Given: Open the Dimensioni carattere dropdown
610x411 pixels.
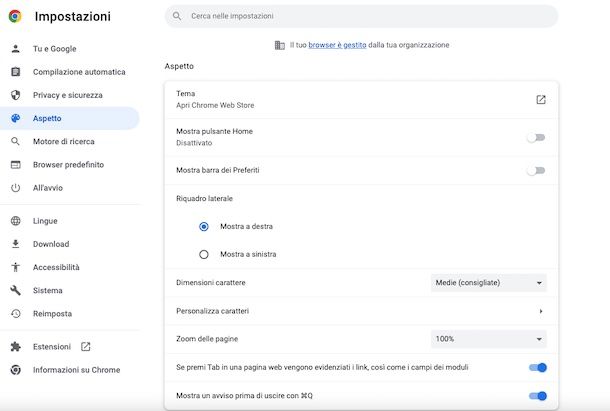Looking at the screenshot, I should (x=489, y=283).
